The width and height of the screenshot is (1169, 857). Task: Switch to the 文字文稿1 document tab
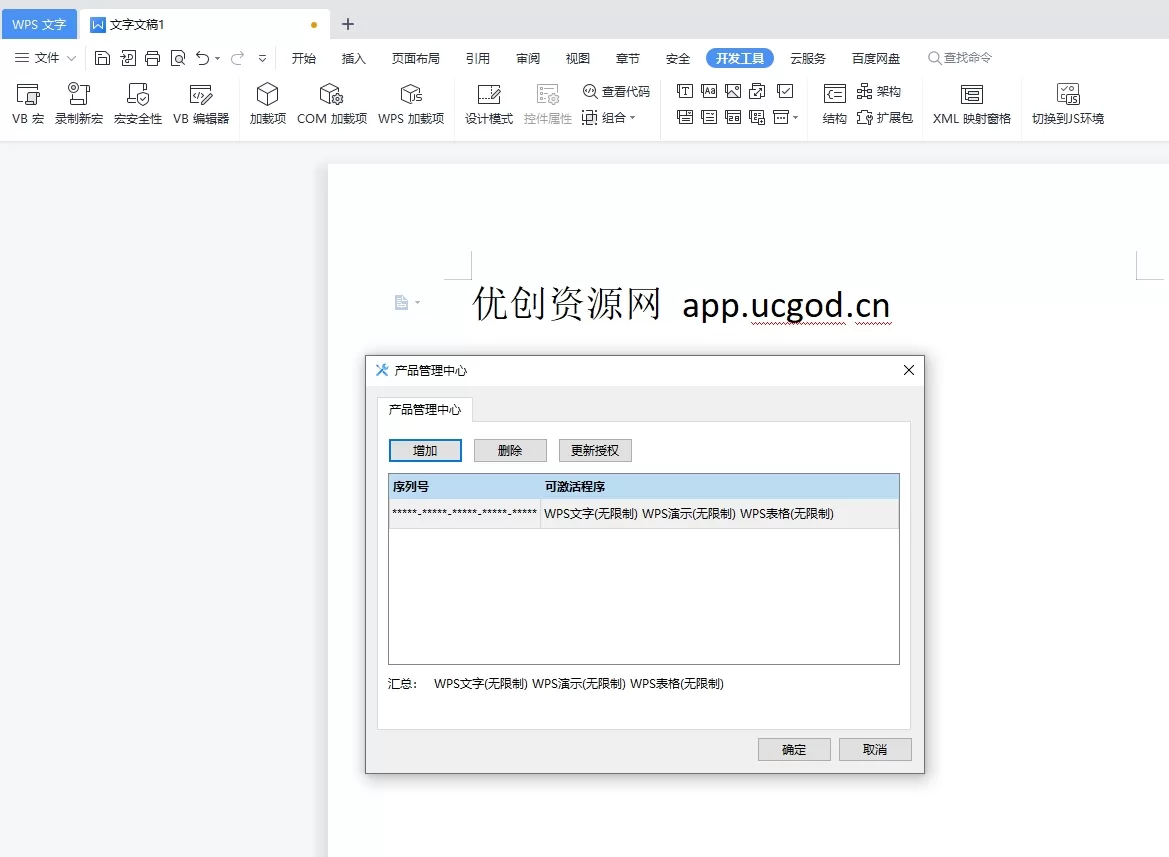pos(202,25)
